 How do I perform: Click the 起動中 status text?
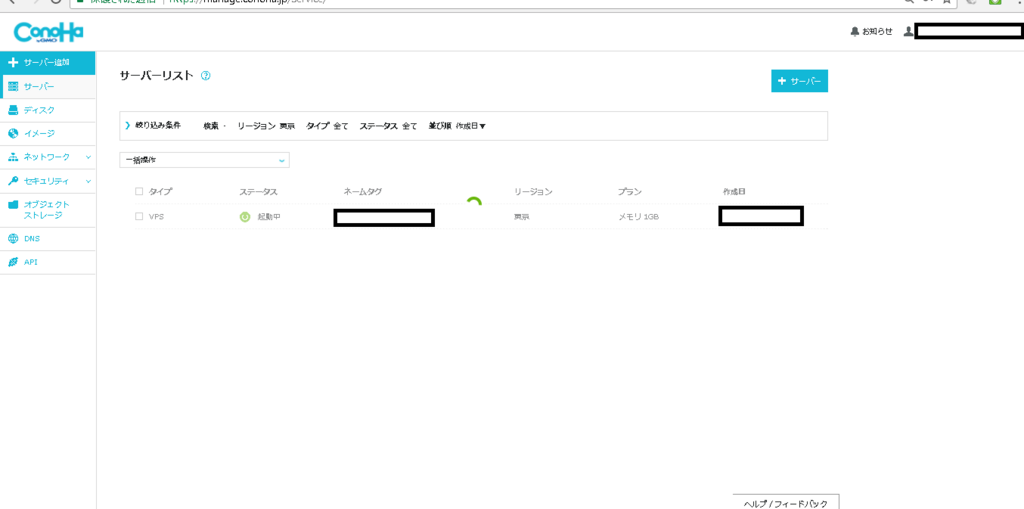(x=268, y=217)
